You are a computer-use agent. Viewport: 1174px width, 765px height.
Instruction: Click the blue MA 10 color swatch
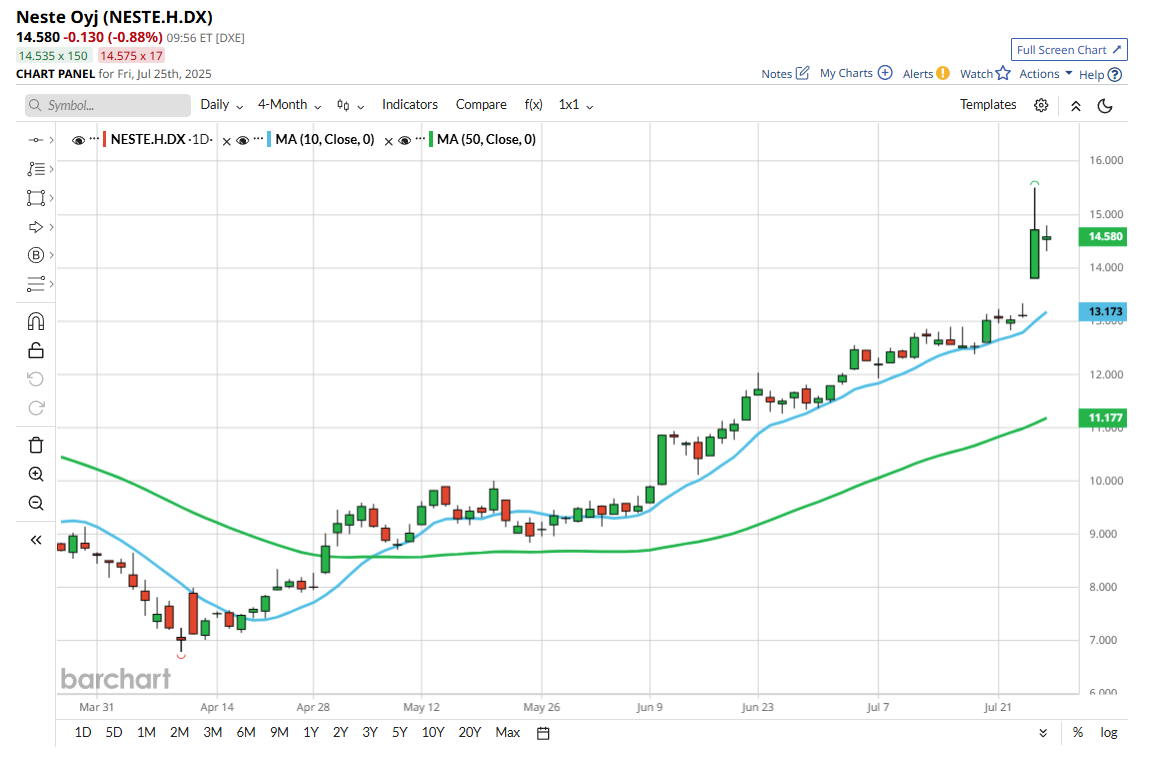pos(269,140)
